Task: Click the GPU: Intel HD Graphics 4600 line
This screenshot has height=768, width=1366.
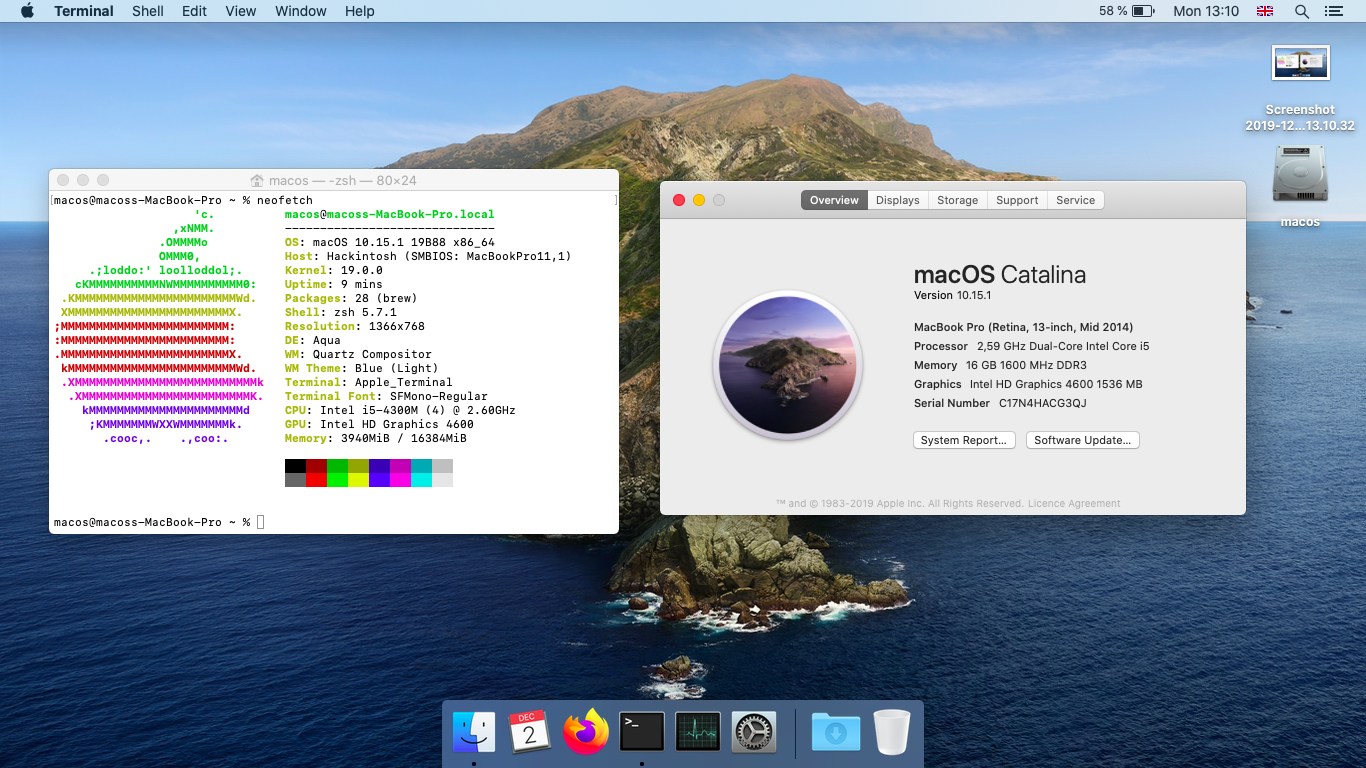Action: click(379, 424)
